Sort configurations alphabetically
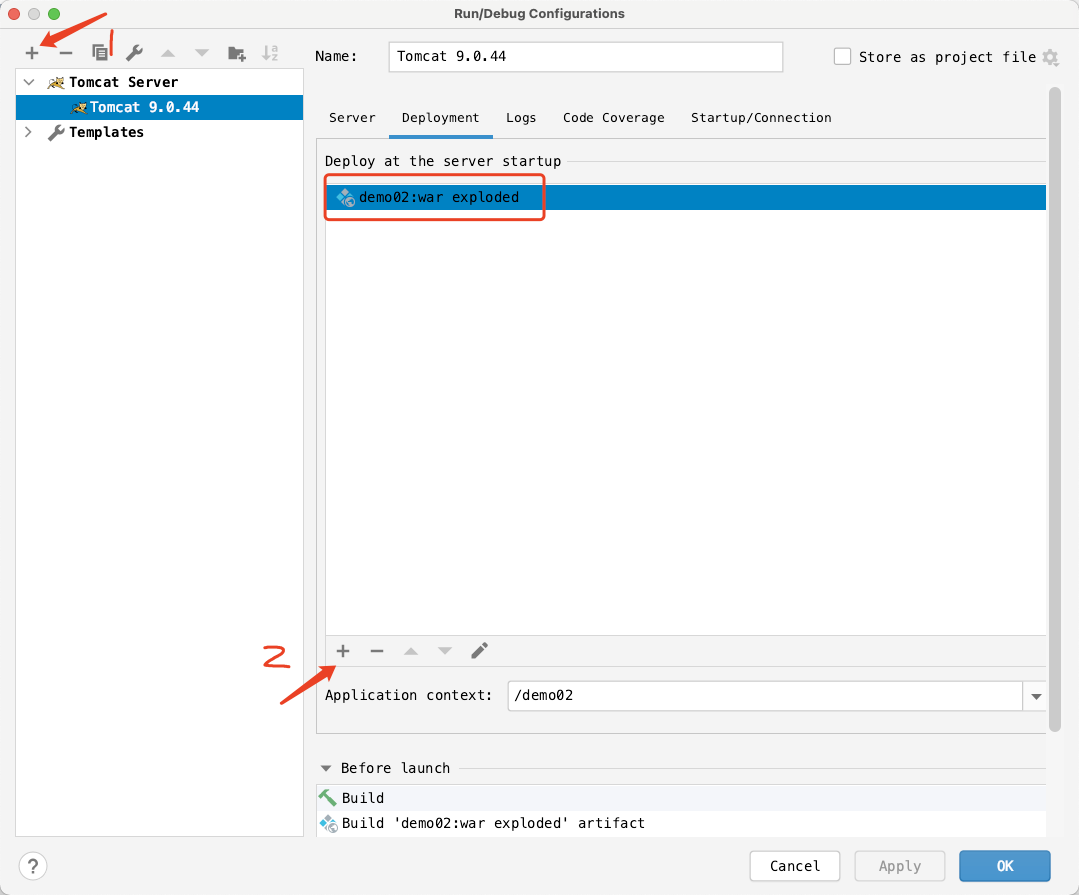Image resolution: width=1079 pixels, height=895 pixels. 270,53
